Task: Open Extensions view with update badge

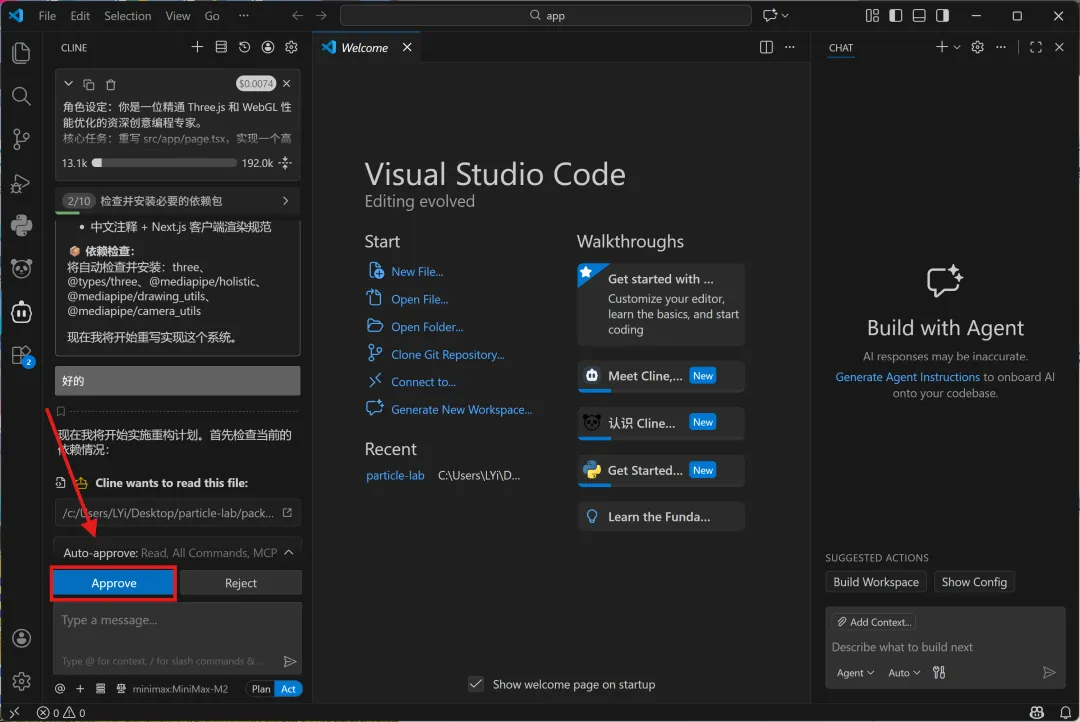Action: tap(21, 355)
